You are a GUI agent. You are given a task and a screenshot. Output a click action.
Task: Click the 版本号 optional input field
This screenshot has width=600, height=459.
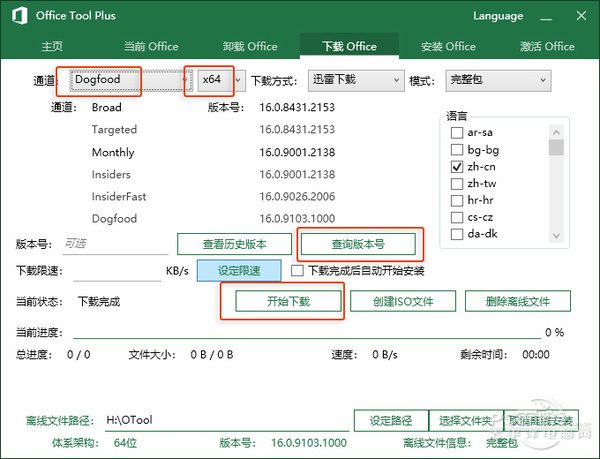(x=115, y=244)
